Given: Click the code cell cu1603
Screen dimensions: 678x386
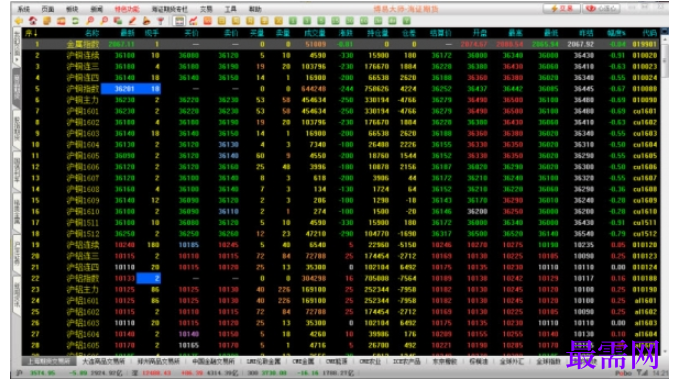Looking at the screenshot, I should 645,133.
